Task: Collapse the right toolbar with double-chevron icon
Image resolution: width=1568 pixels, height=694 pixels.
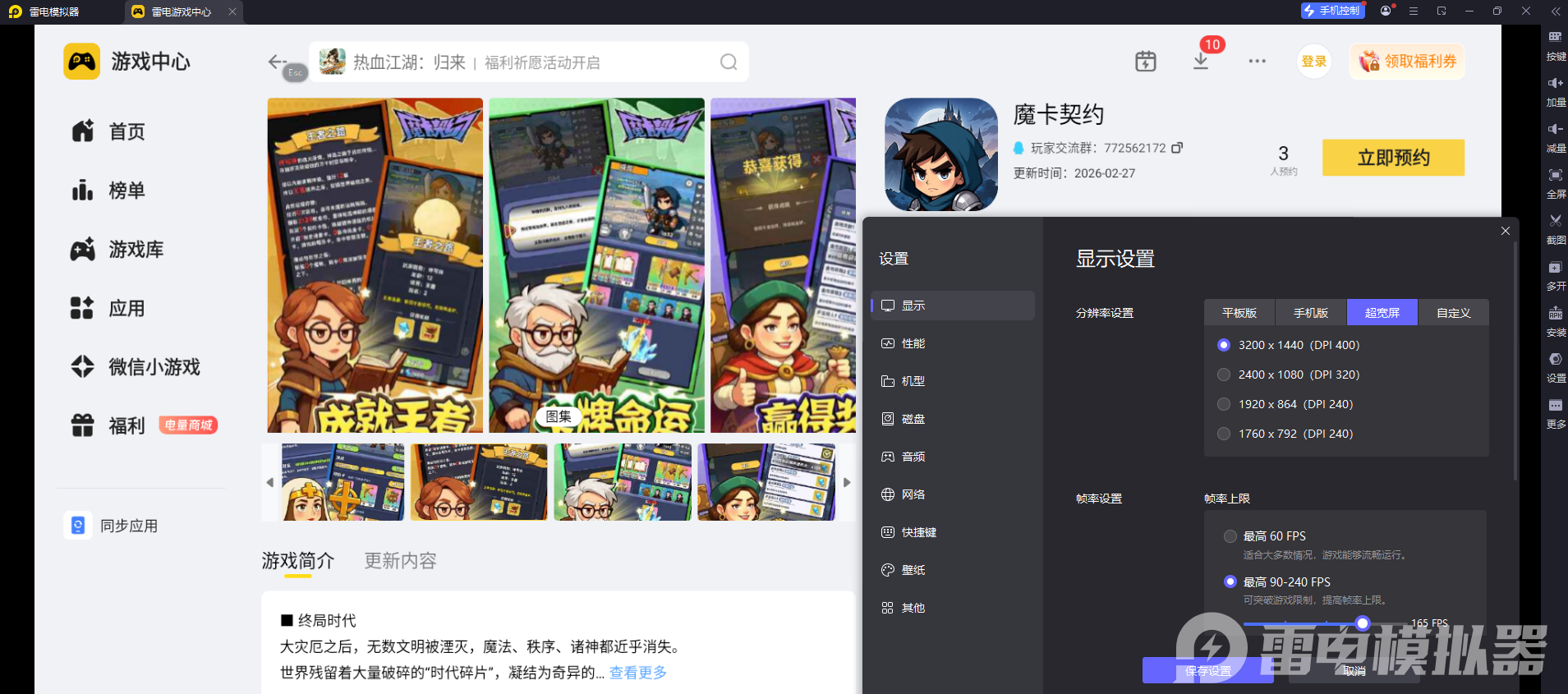Action: pyautogui.click(x=1556, y=11)
